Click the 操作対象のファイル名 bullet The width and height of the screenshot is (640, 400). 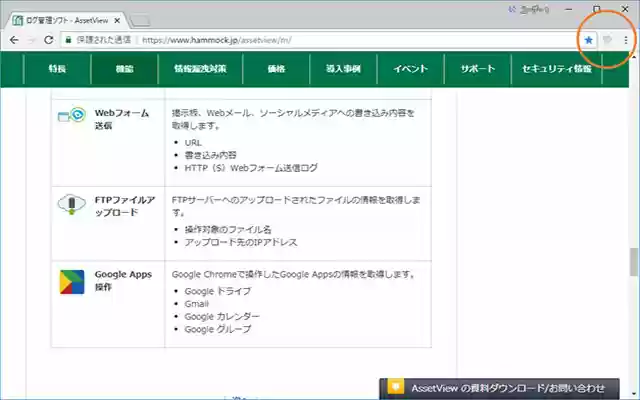tap(228, 229)
